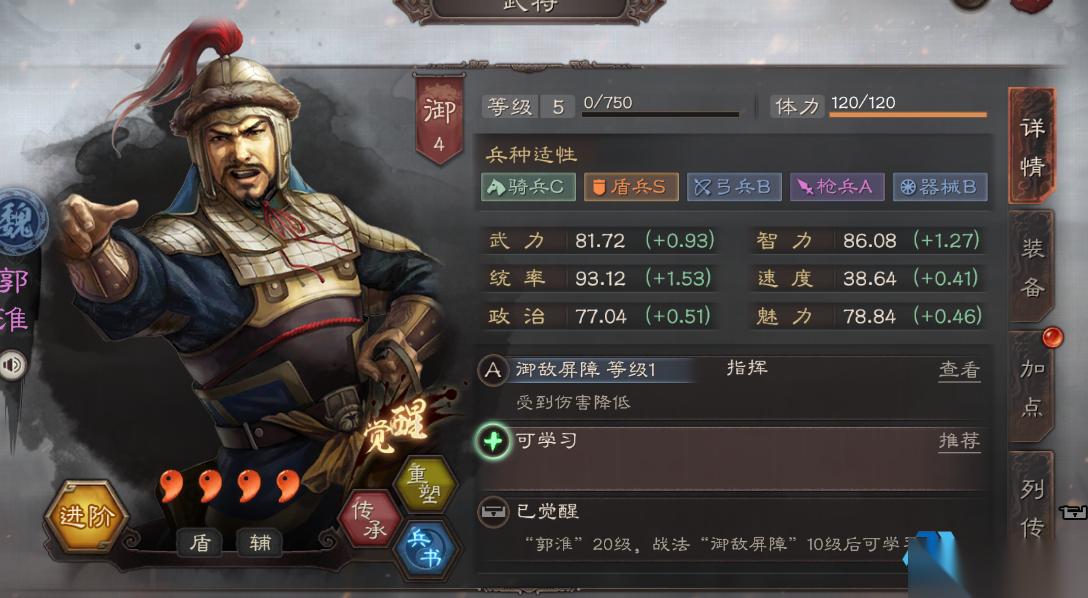Viewport: 1088px width, 598px height.
Task: Click the 推荐 skill link
Action: [x=959, y=441]
